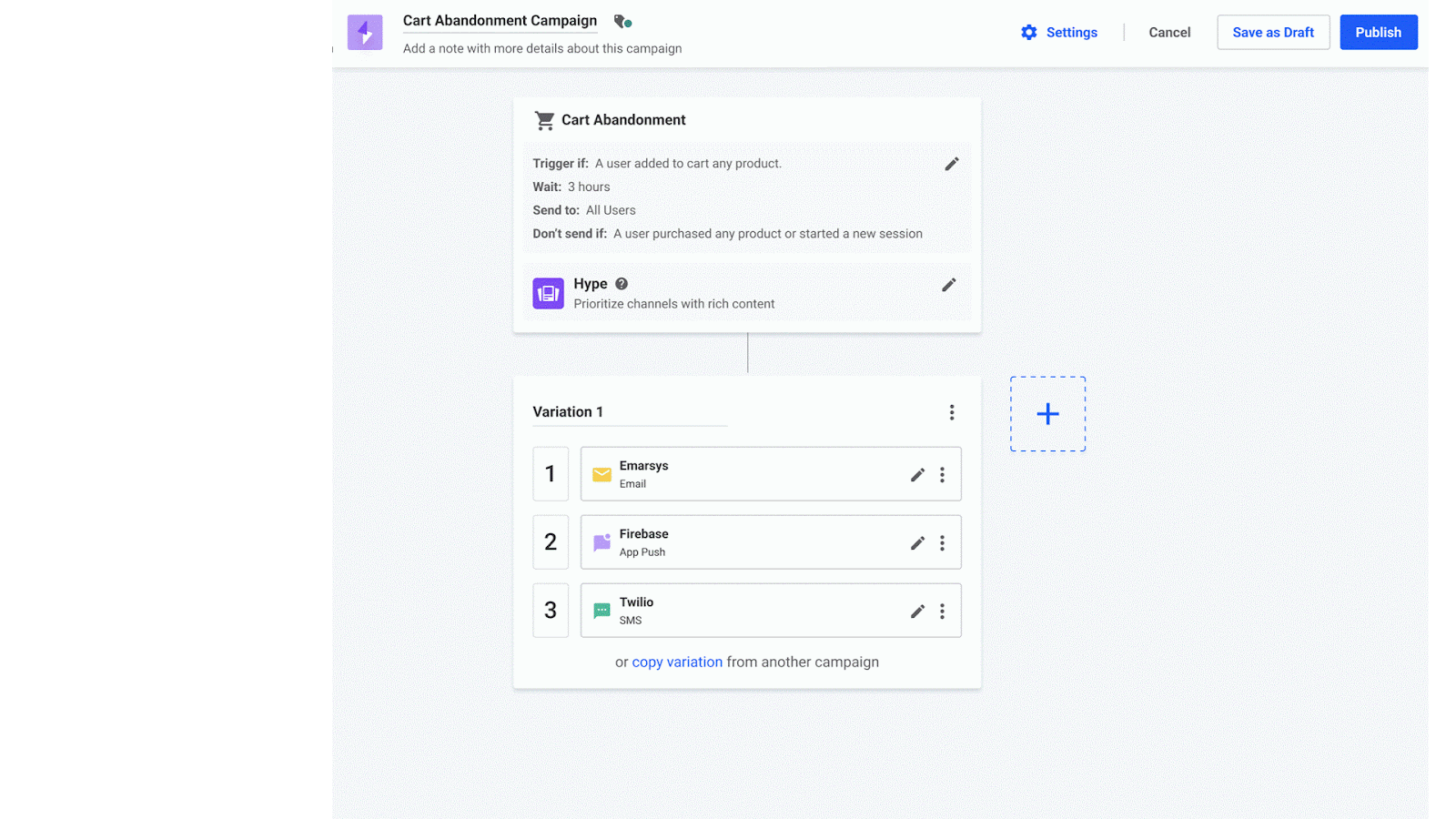Click the purple Hype icon

click(x=548, y=293)
